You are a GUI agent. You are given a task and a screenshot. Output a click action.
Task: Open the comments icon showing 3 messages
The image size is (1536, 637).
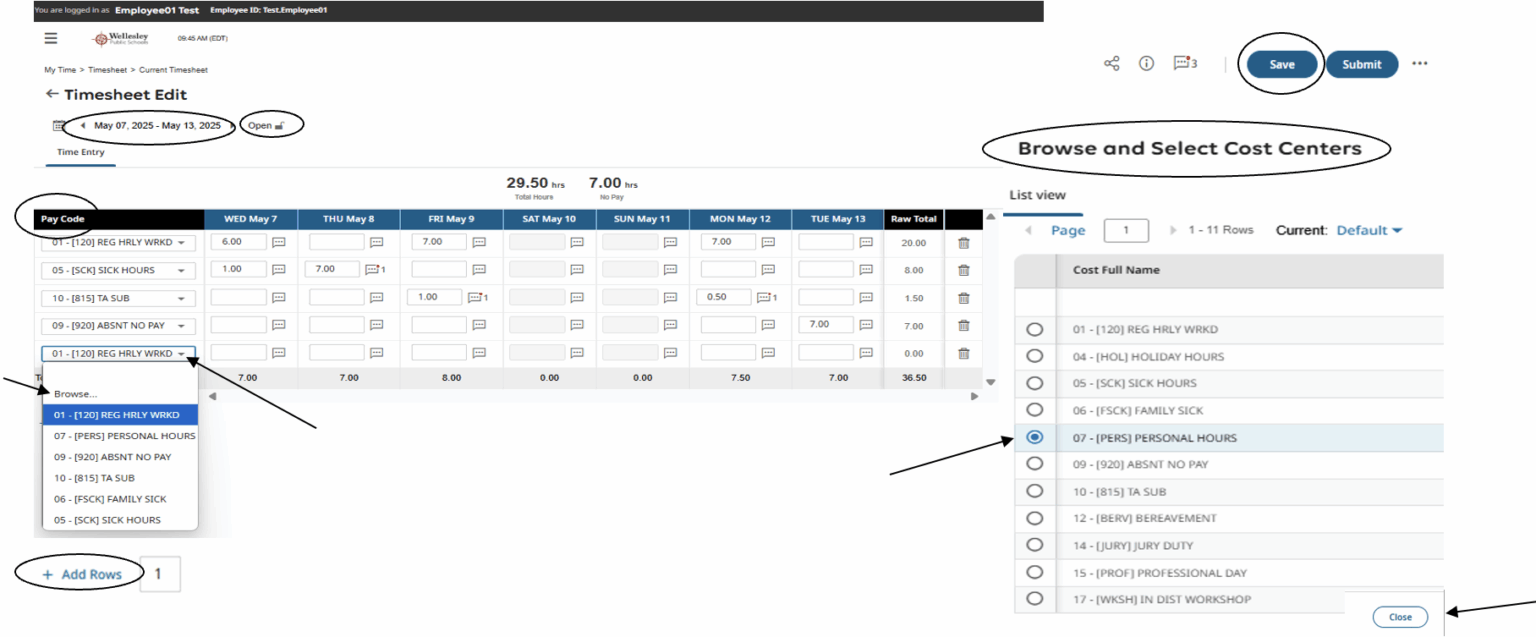[x=1183, y=62]
